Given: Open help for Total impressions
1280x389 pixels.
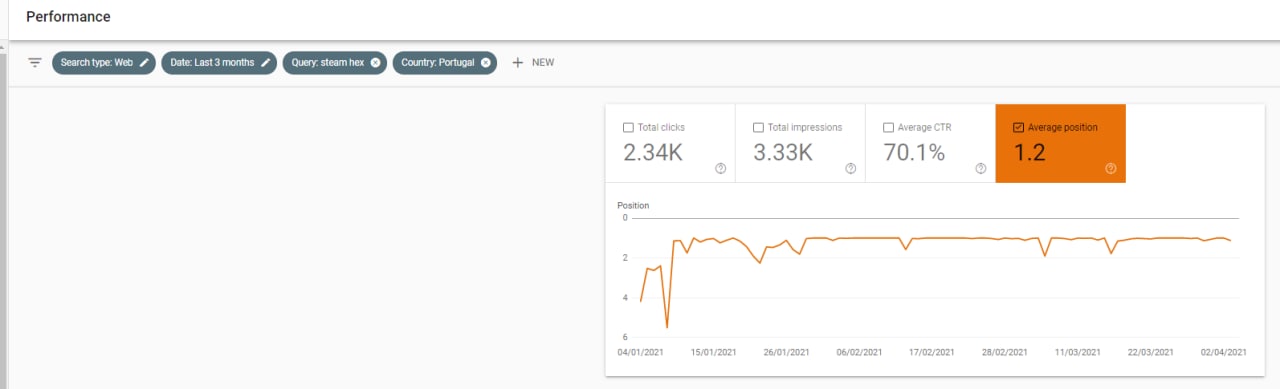Looking at the screenshot, I should (x=850, y=168).
